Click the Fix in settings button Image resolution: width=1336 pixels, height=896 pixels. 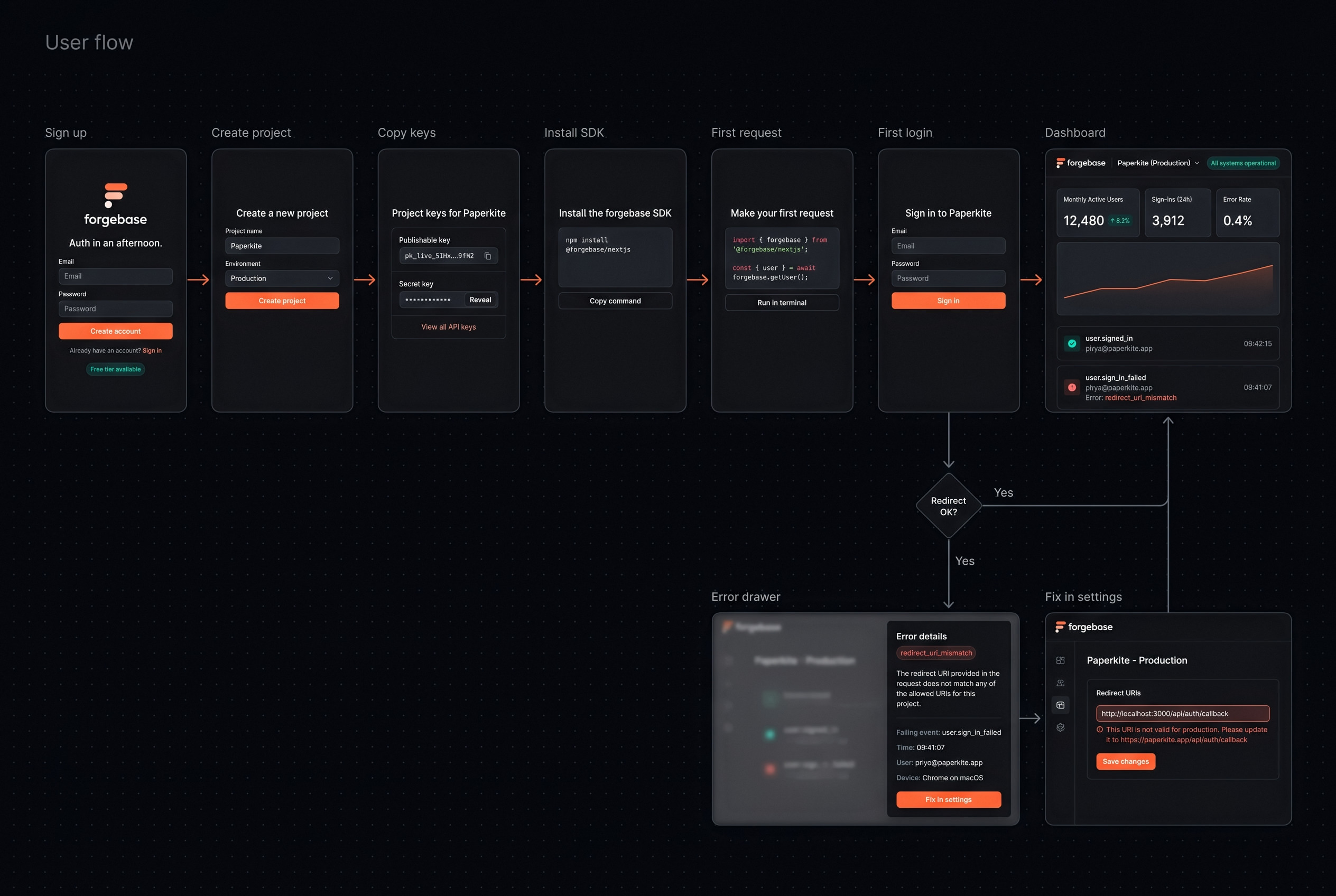949,799
